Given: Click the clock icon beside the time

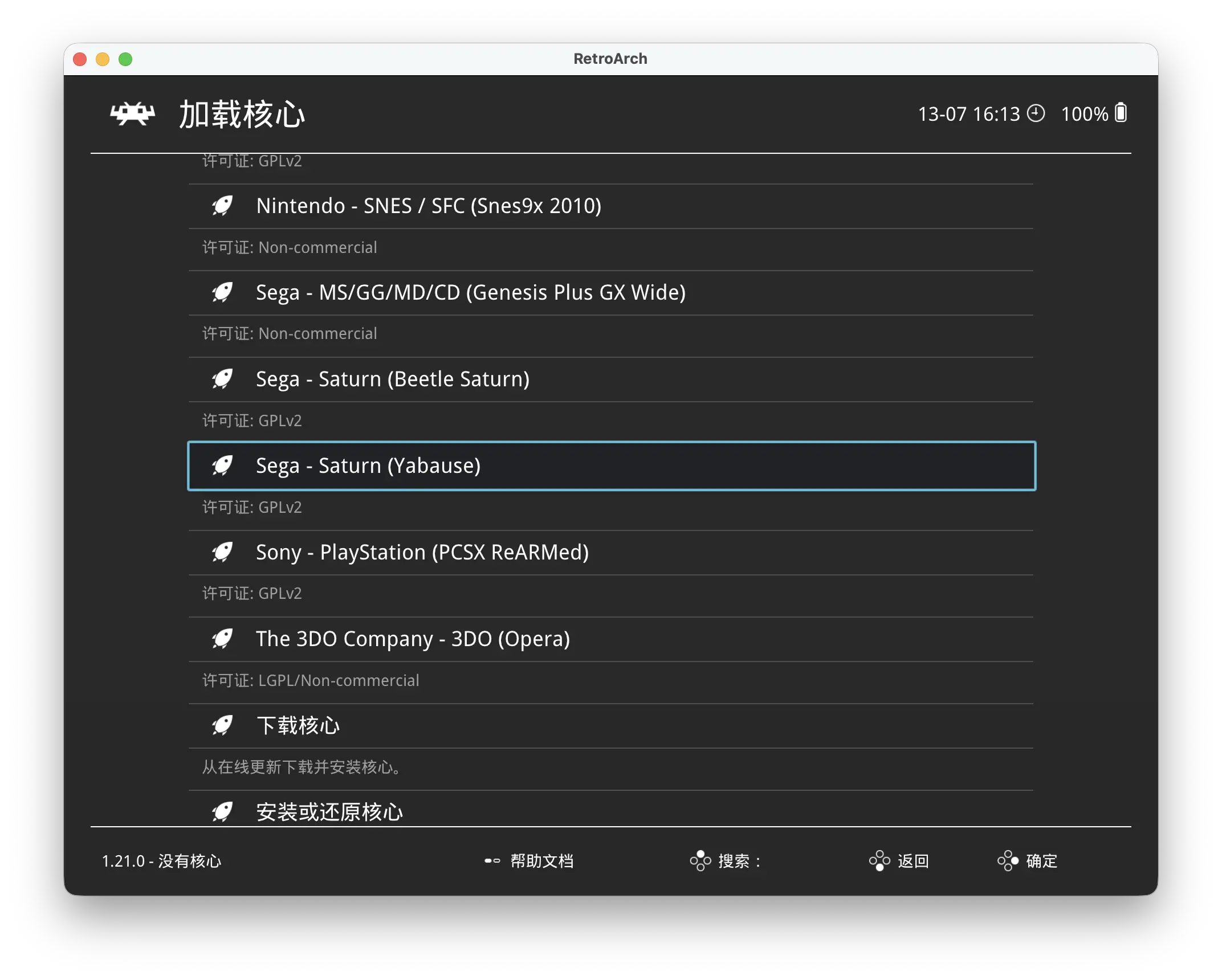Looking at the screenshot, I should (1036, 113).
